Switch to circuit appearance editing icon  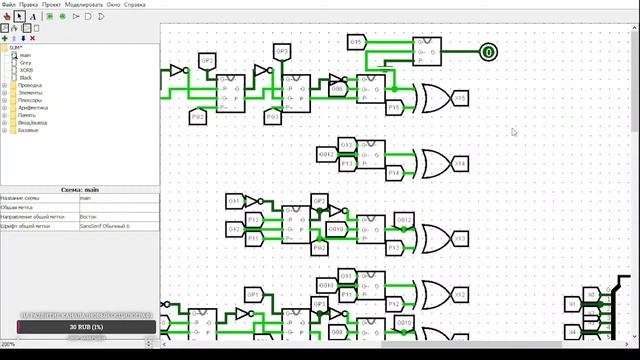(36, 28)
